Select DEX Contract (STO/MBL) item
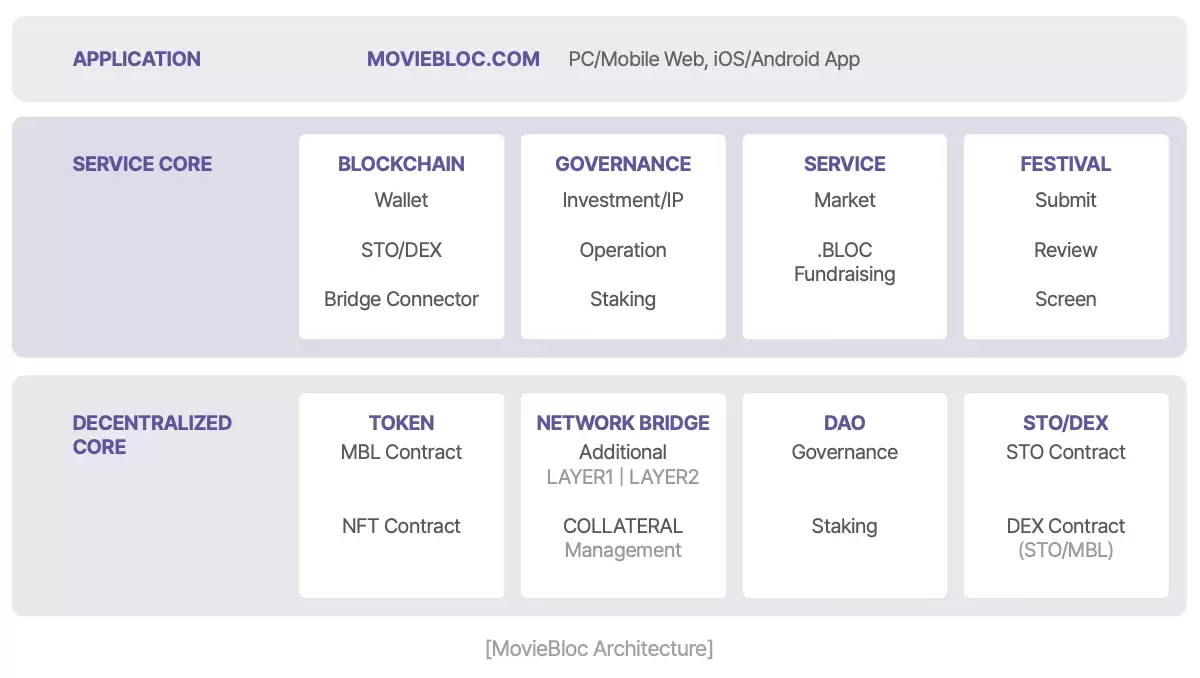Image resolution: width=1200 pixels, height=678 pixels. [x=1066, y=538]
